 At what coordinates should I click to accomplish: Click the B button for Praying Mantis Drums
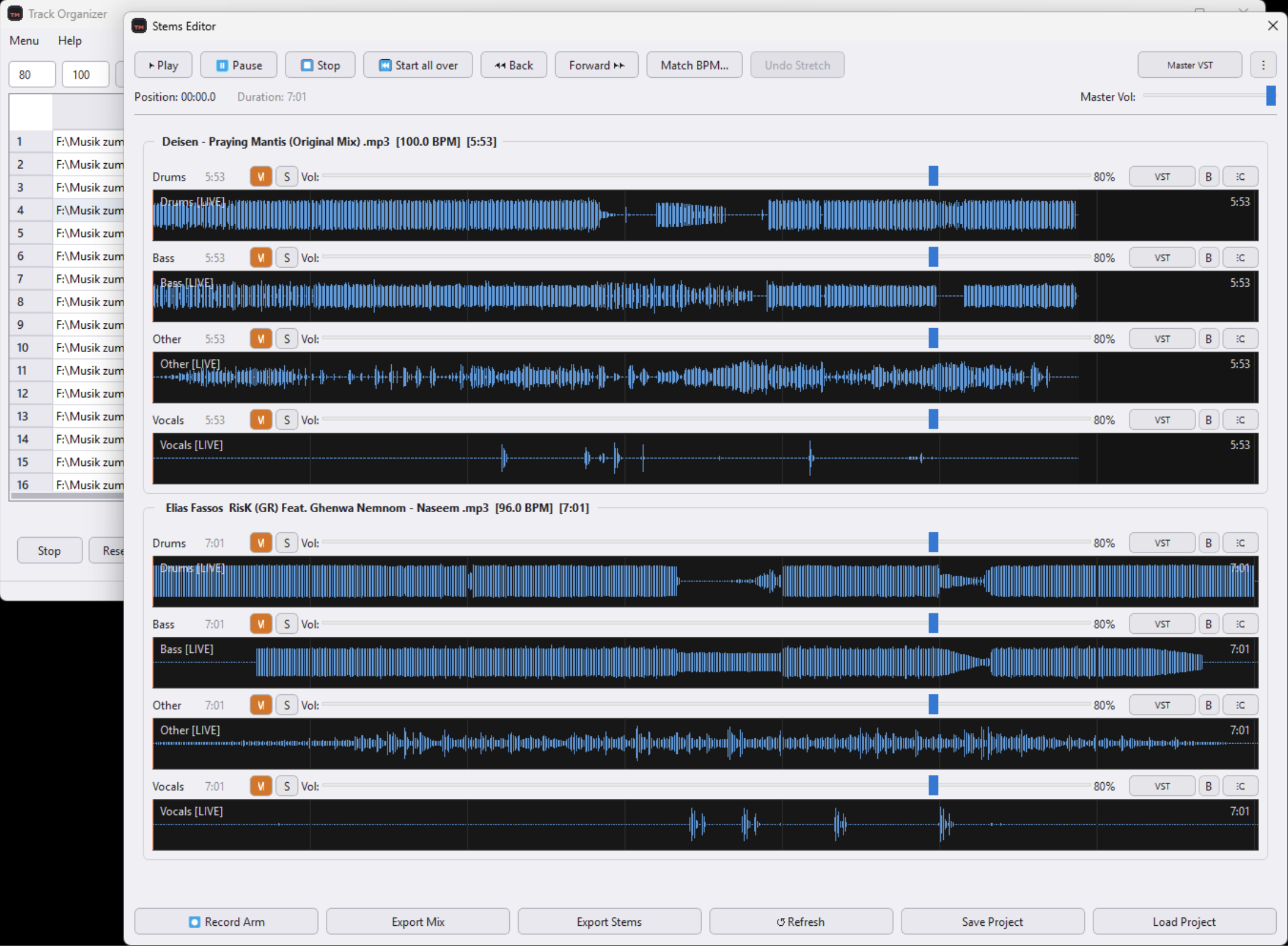click(1208, 177)
